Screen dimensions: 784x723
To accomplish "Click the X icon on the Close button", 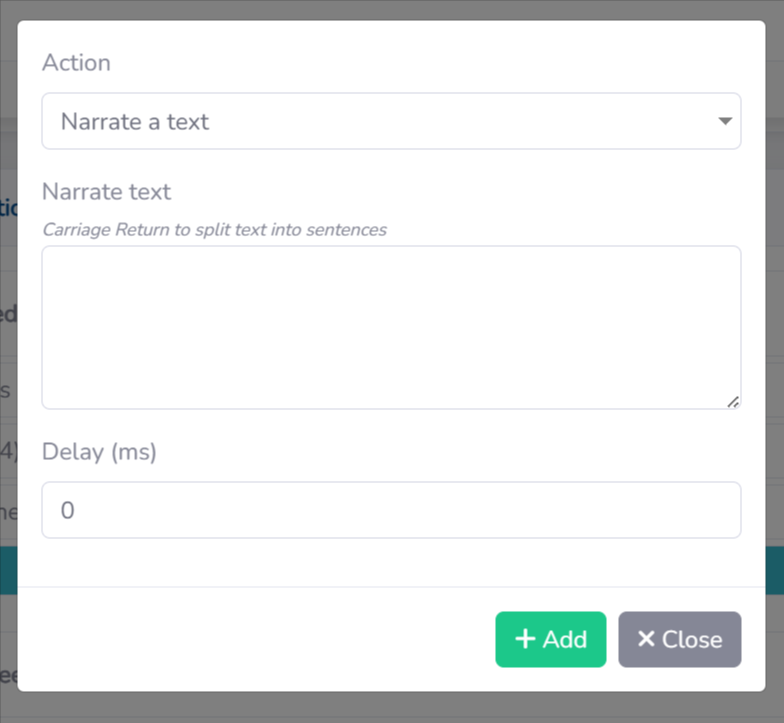I will point(646,640).
